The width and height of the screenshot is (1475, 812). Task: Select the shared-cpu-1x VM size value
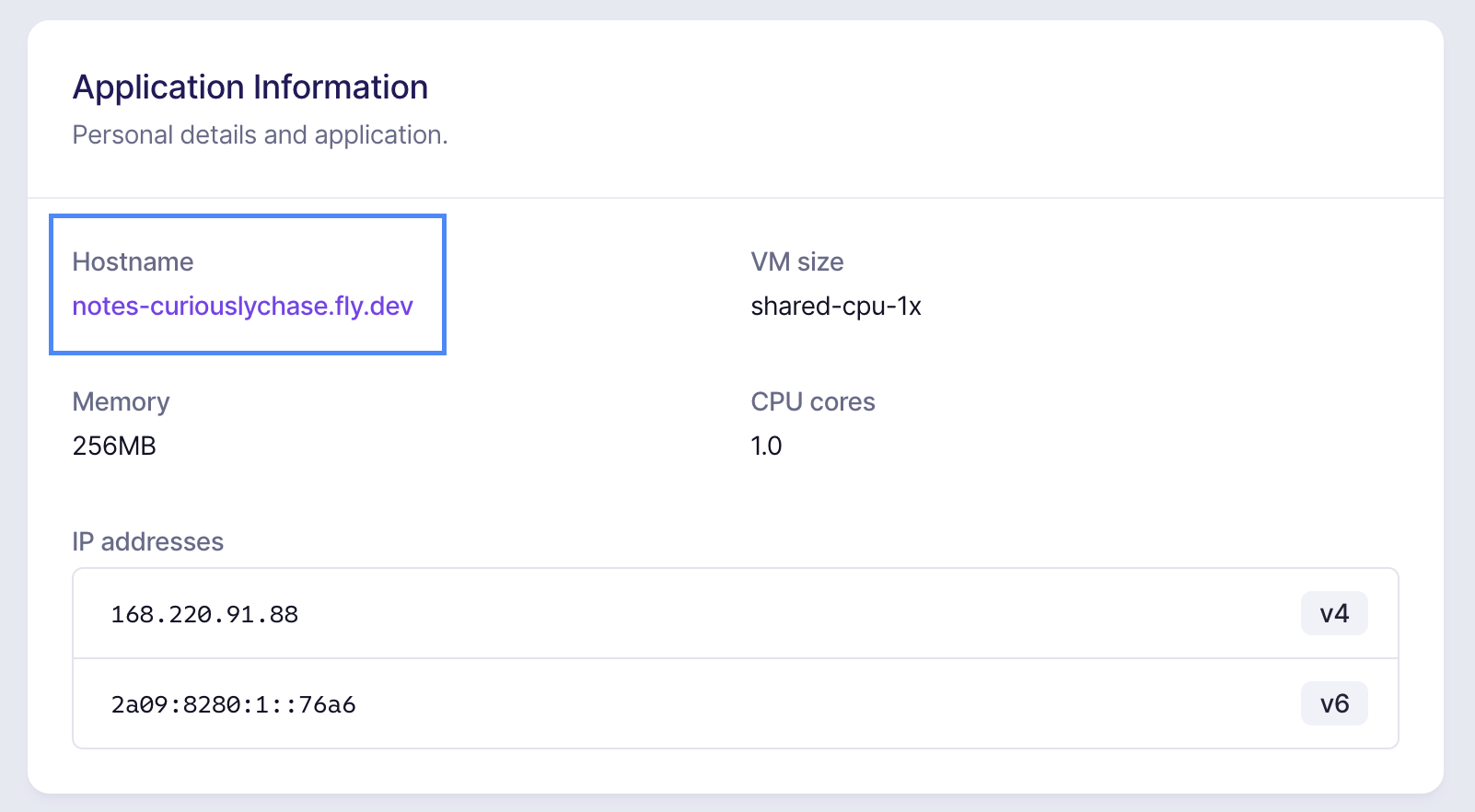835,306
